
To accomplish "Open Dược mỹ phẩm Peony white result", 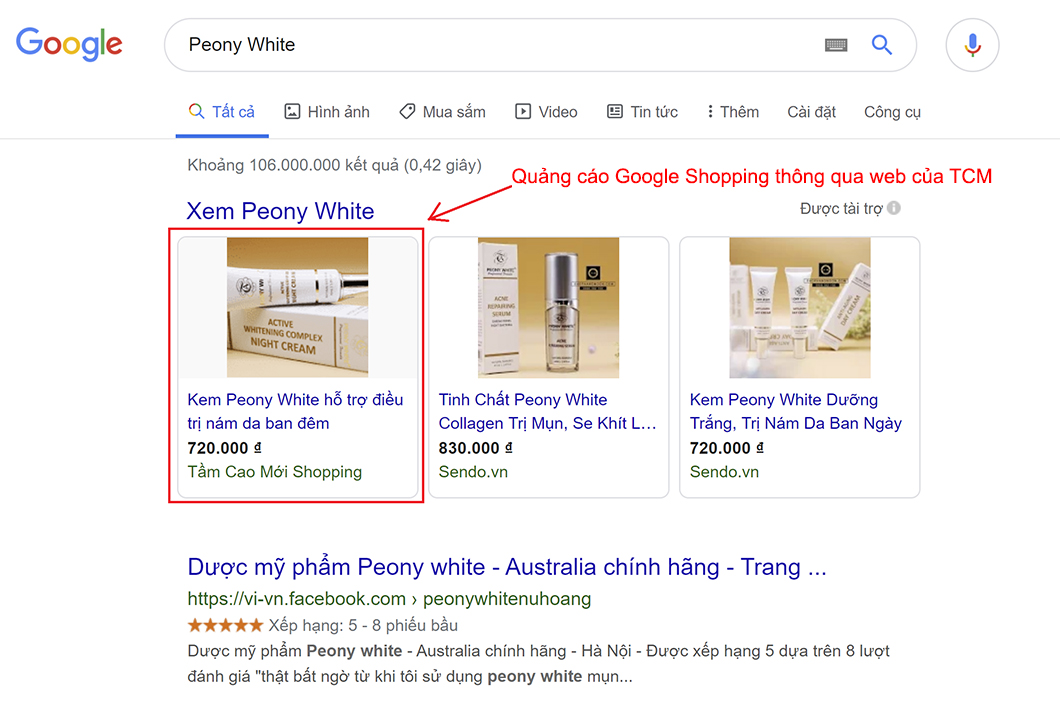I will point(506,567).
